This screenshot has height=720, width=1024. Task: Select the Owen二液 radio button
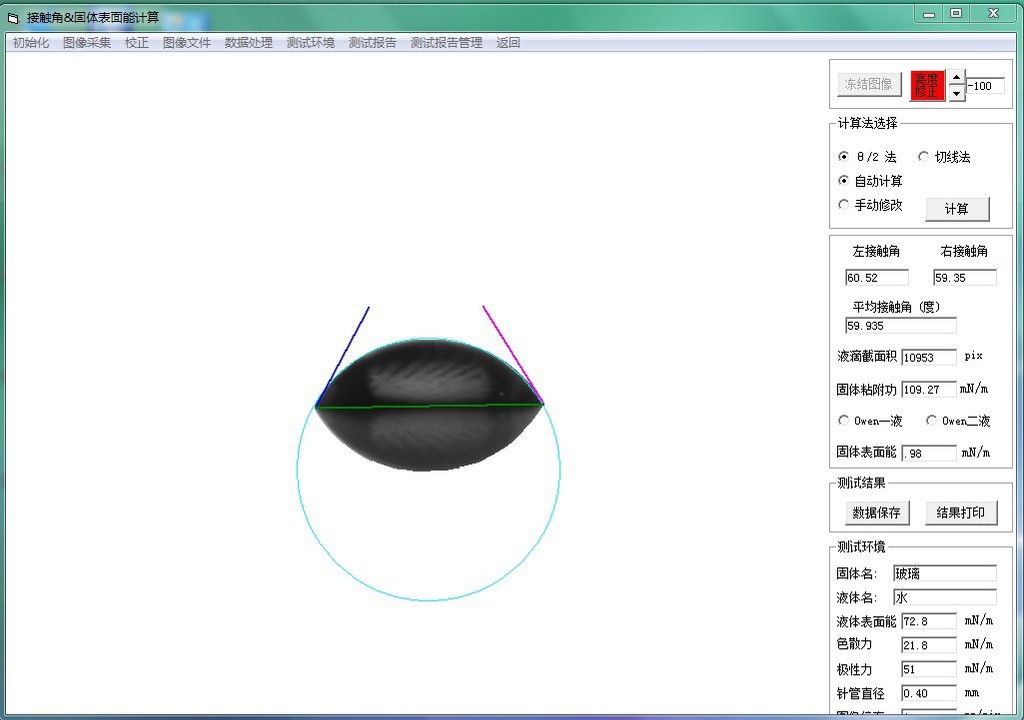coord(932,421)
